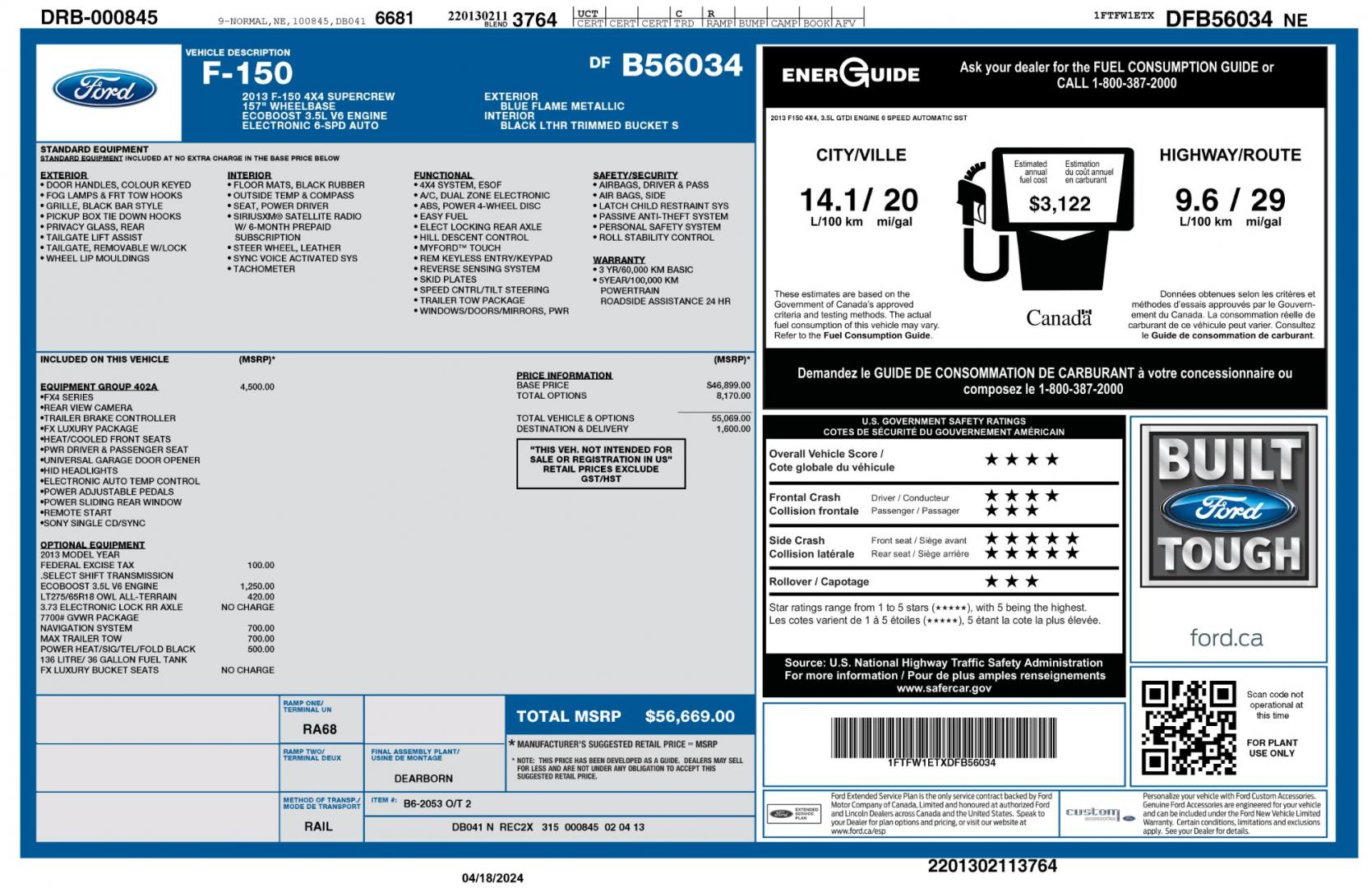Click the BLACK LTHR TRIMMED BUCKET S interior
The image size is (1372, 888).
click(589, 126)
